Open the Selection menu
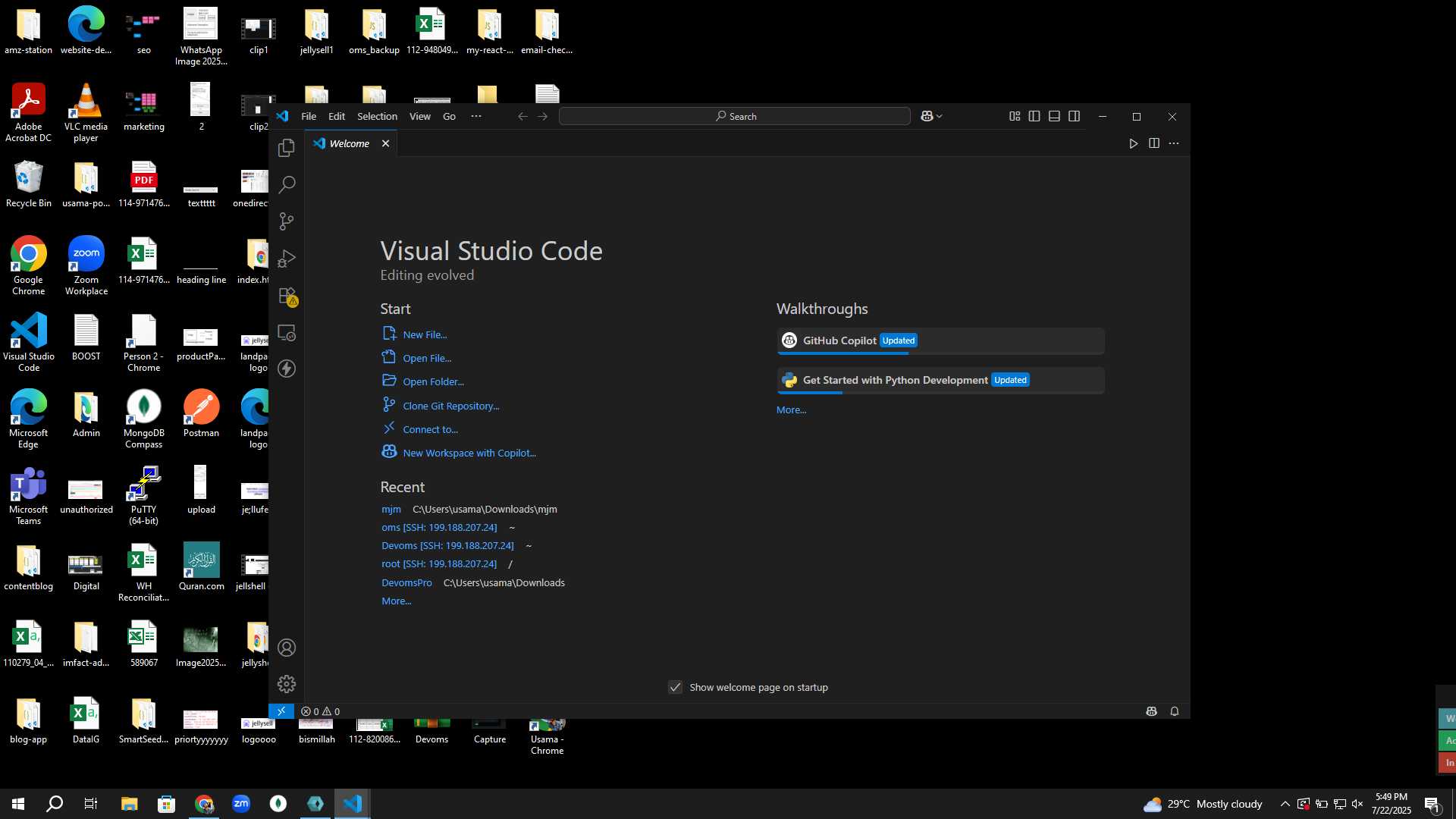 (x=377, y=116)
